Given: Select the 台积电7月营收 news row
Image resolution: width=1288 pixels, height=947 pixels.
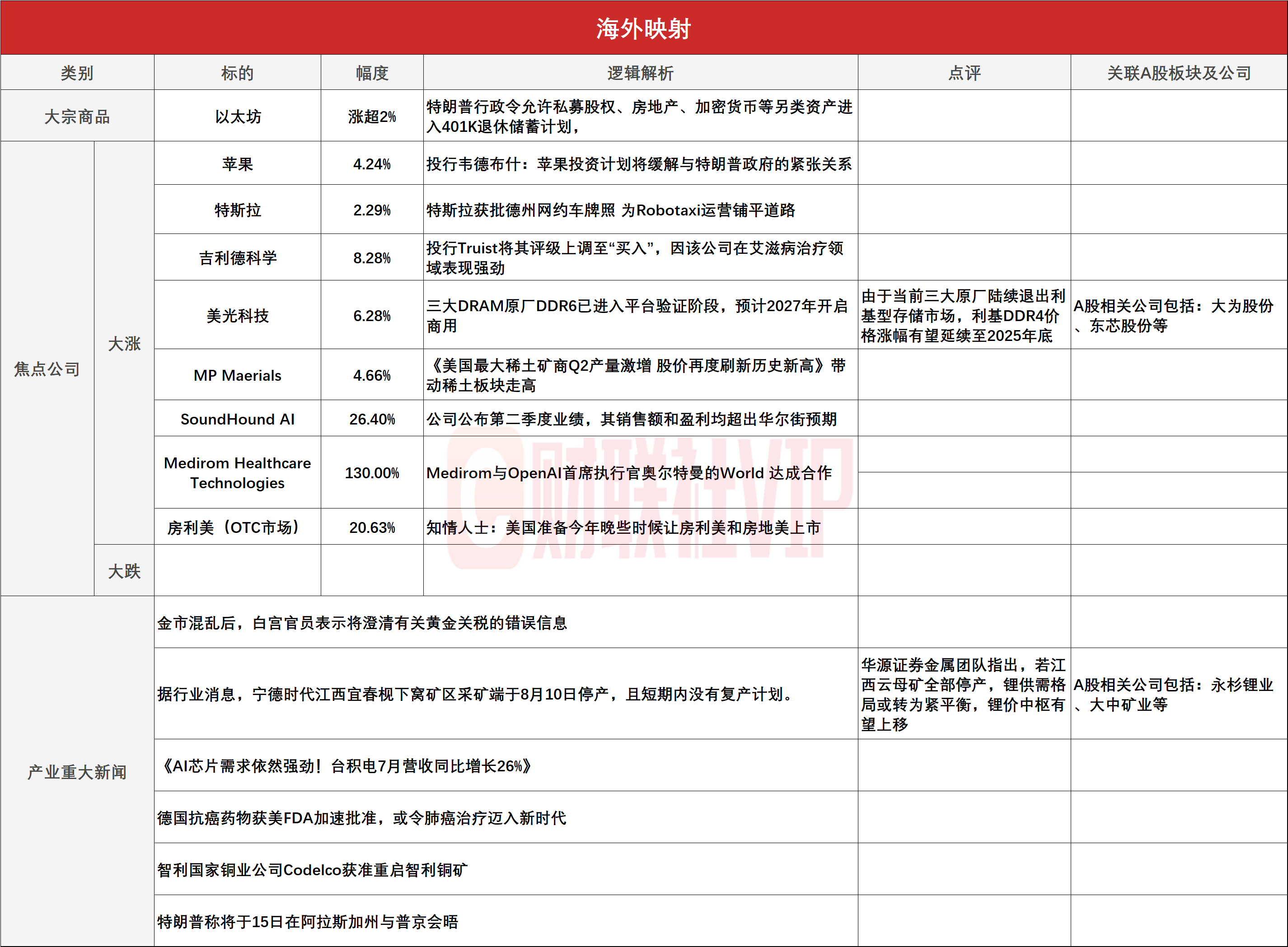Looking at the screenshot, I should [x=506, y=765].
